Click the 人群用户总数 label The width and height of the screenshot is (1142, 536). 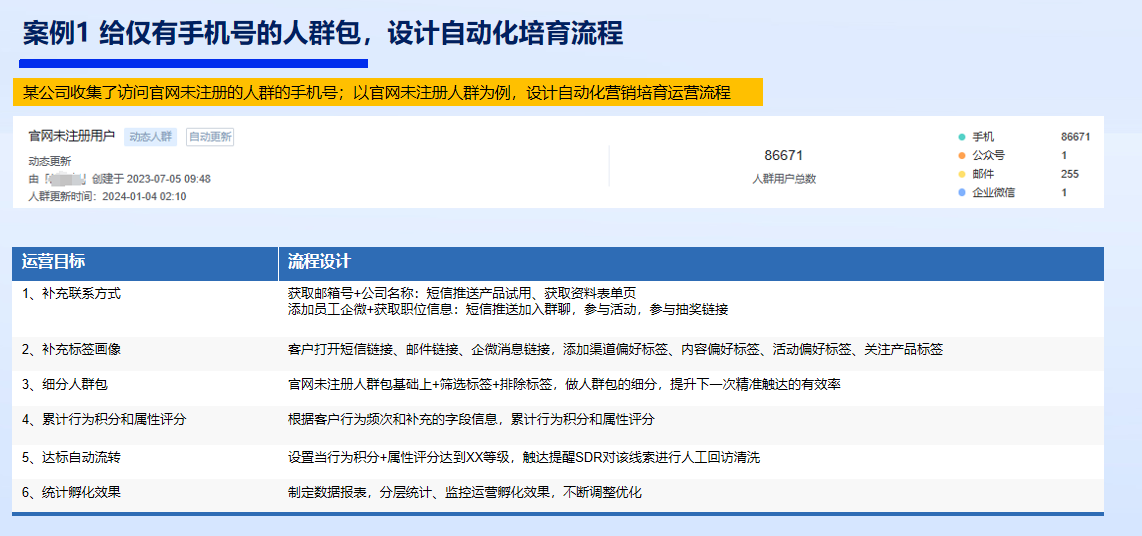[x=784, y=179]
